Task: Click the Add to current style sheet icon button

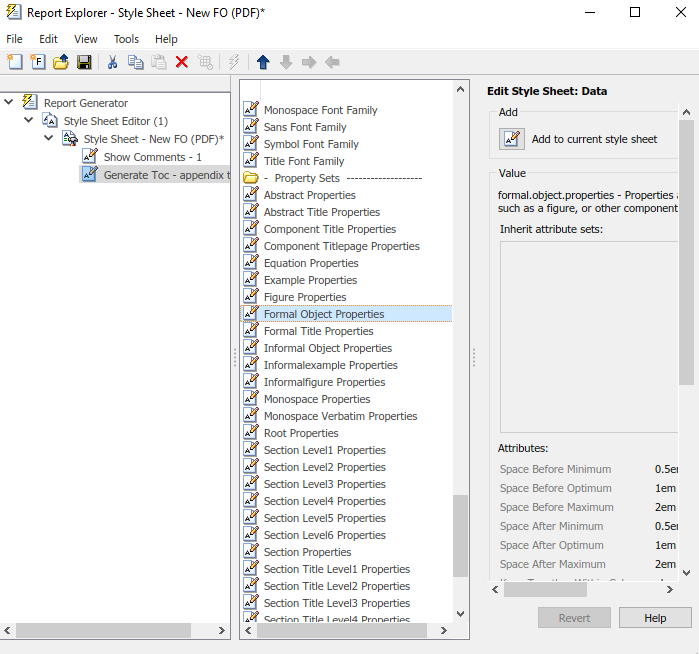Action: click(511, 139)
